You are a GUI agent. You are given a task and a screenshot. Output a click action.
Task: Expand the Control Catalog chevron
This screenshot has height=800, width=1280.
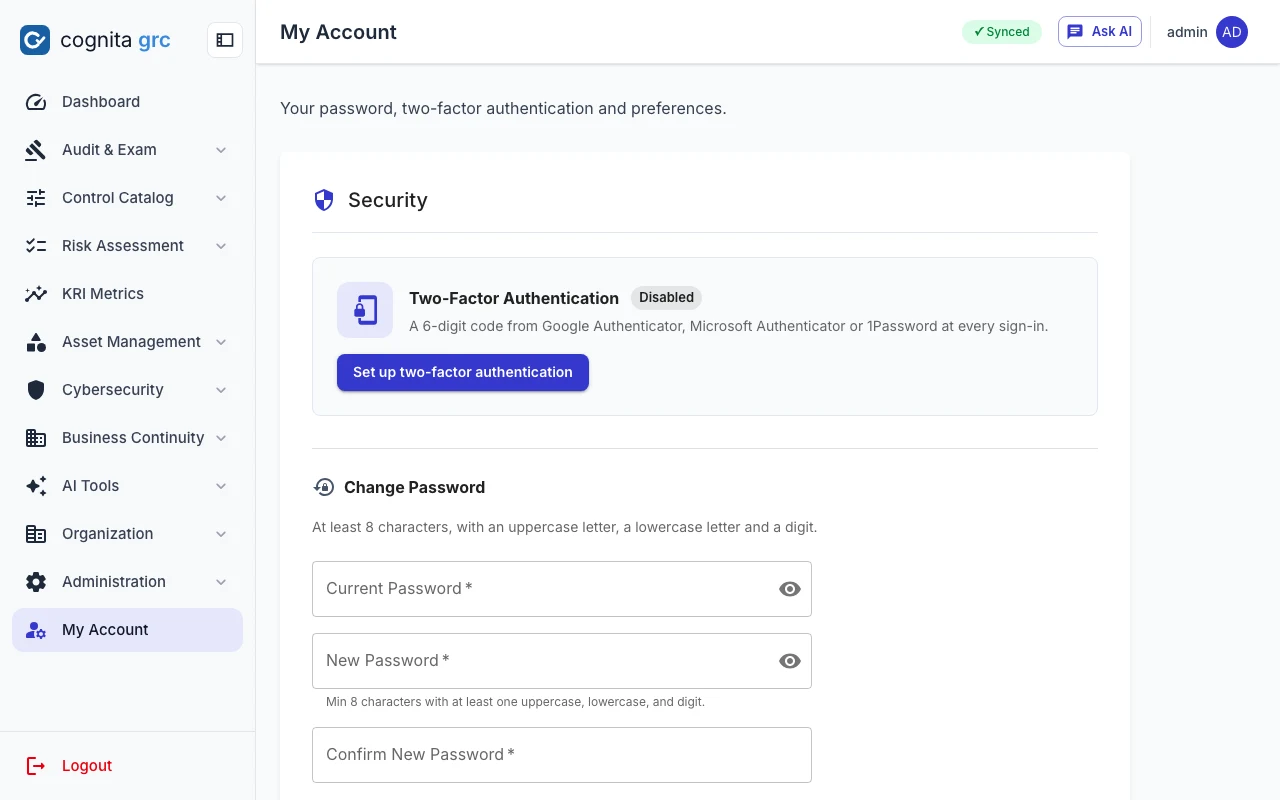[221, 198]
